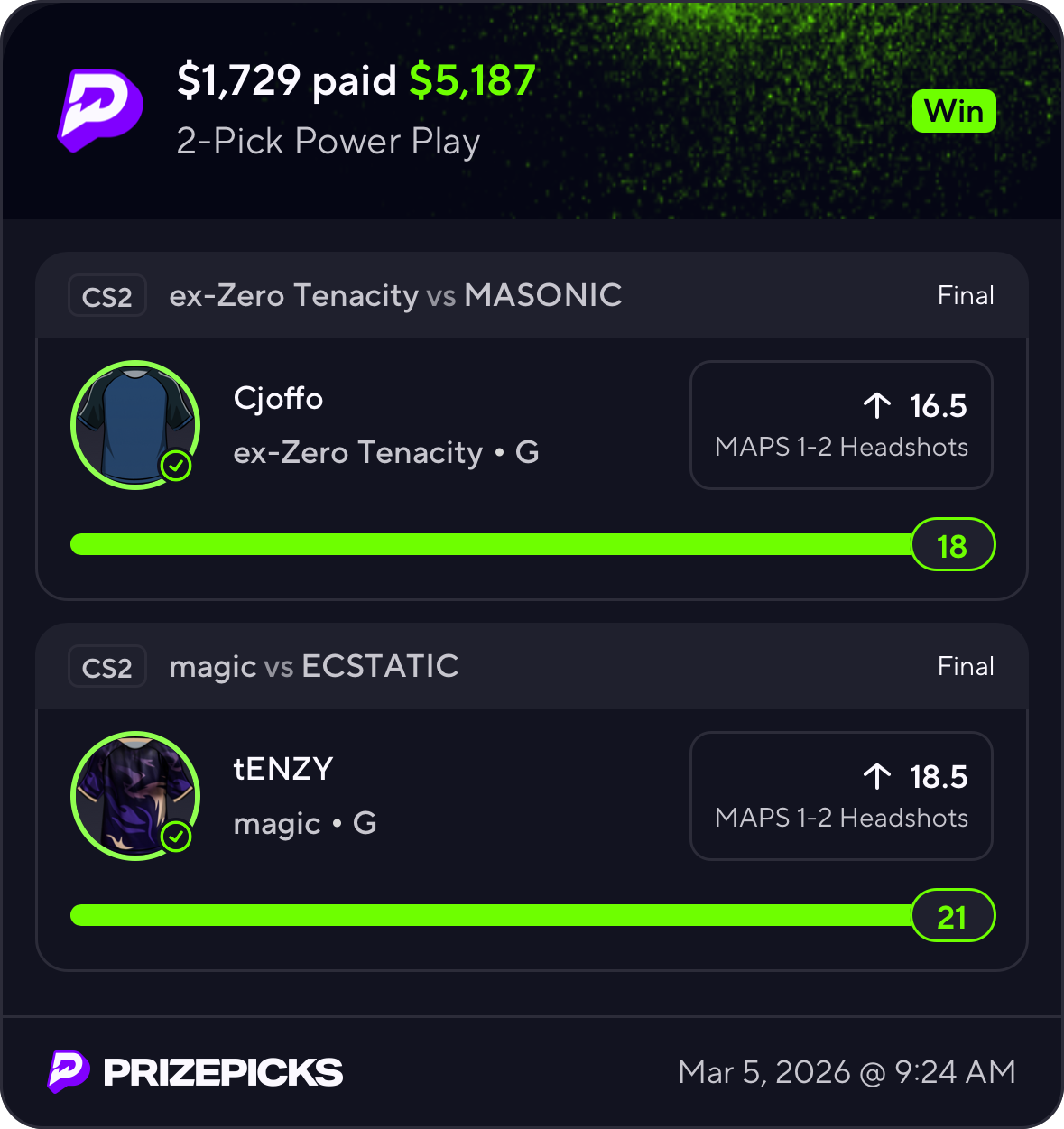Click Cjoffo's blue jersey avatar
Image resolution: width=1064 pixels, height=1129 pixels.
[x=135, y=424]
